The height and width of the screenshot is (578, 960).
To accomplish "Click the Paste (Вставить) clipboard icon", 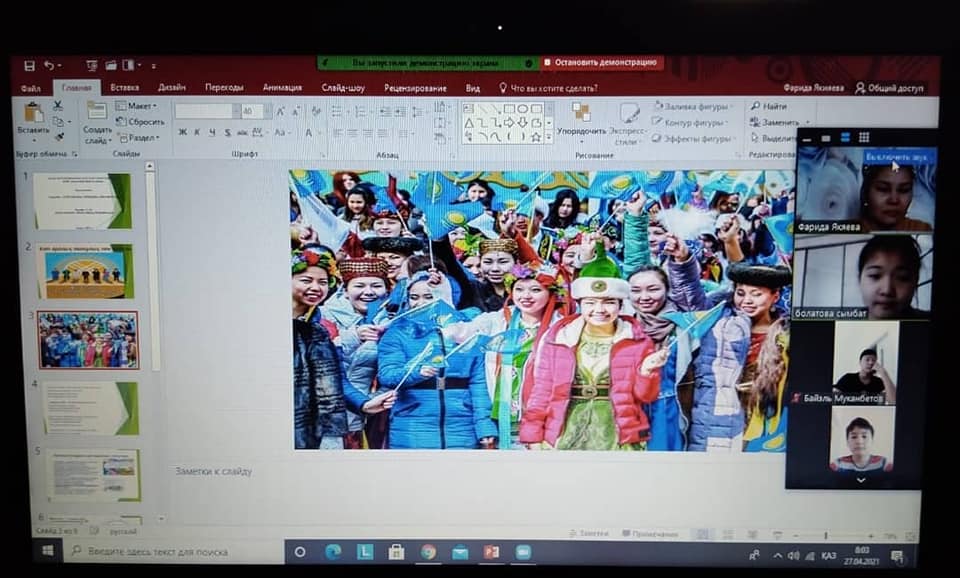I will 33,115.
